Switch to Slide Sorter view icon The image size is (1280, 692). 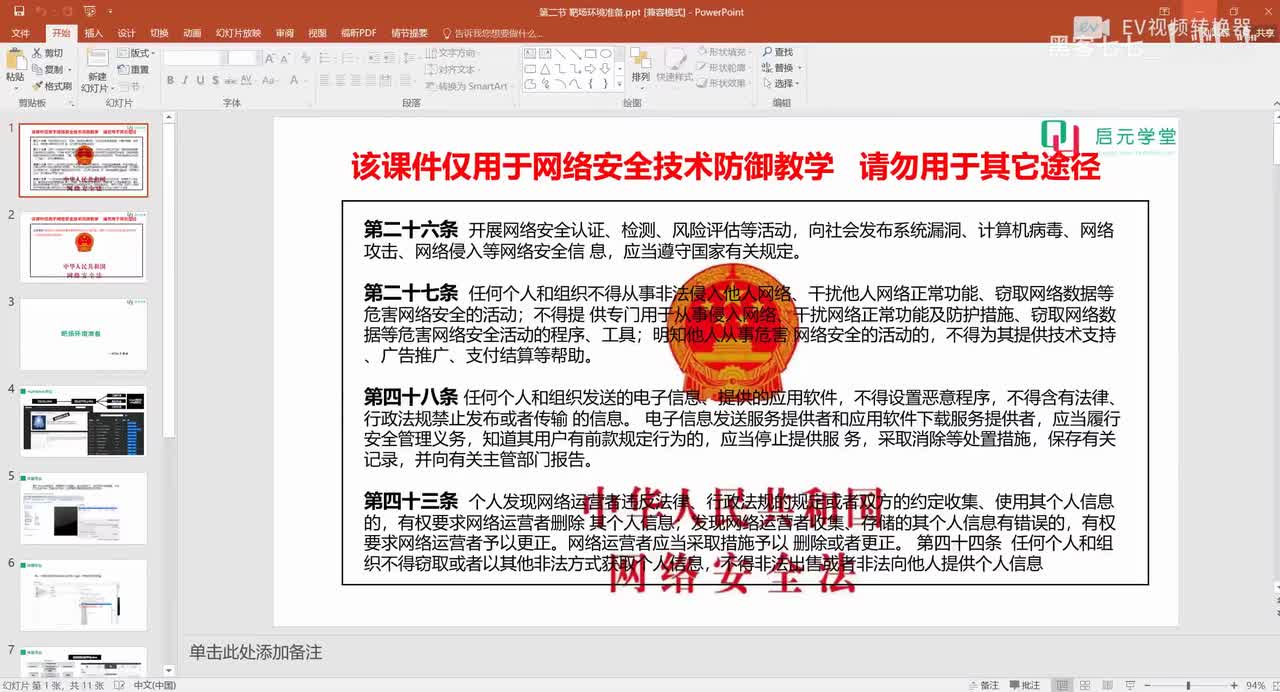tap(1083, 685)
